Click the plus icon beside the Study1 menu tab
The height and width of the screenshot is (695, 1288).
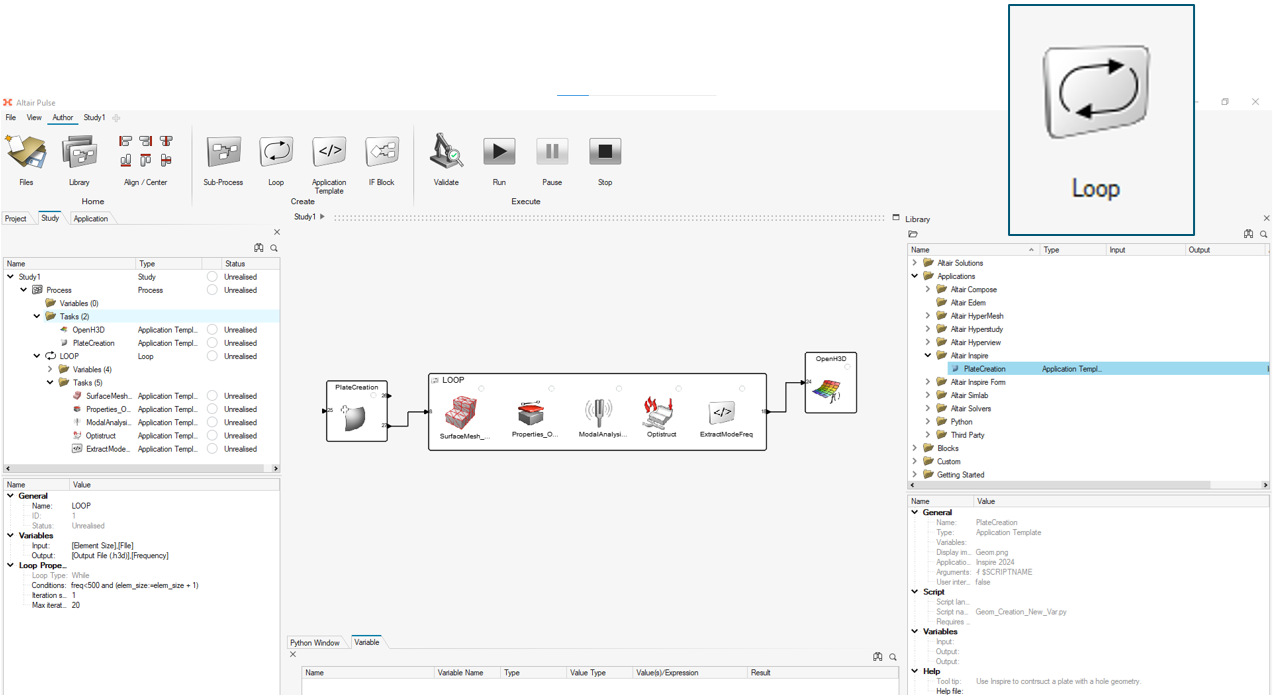tap(116, 118)
